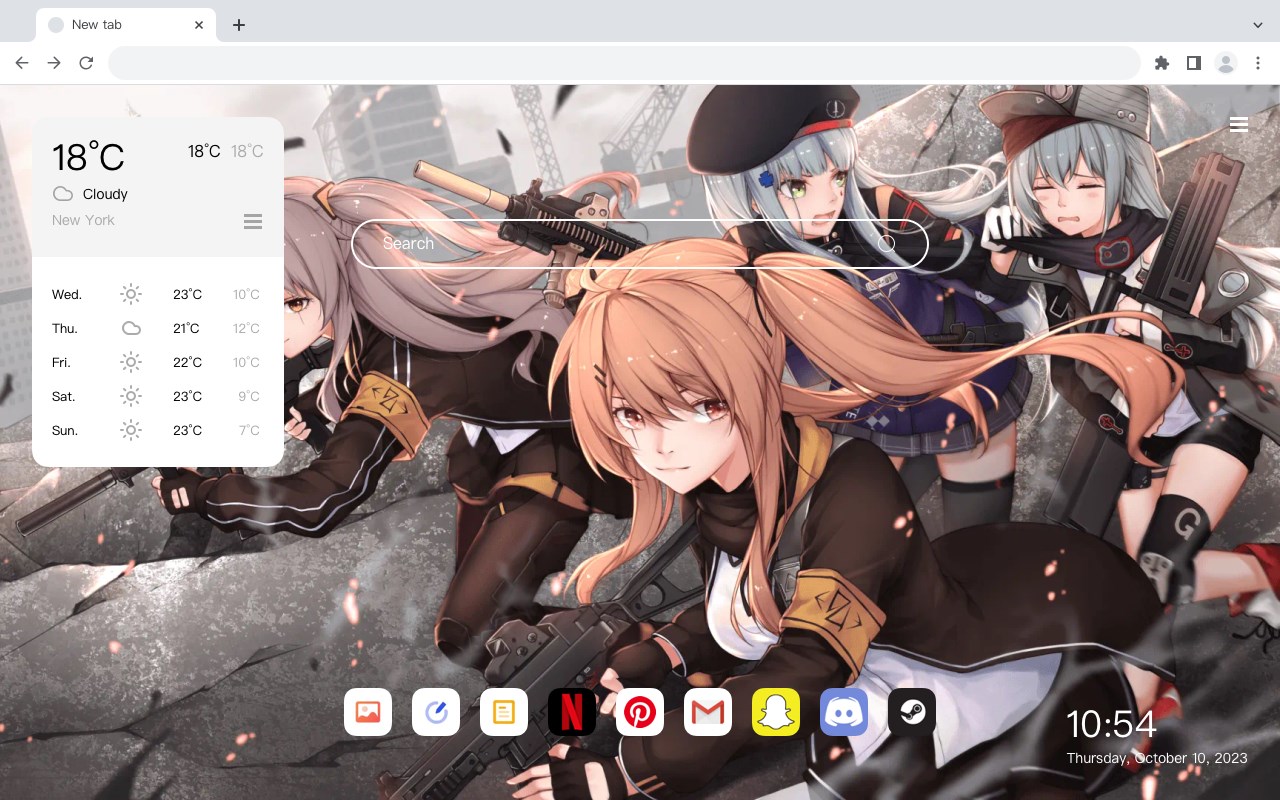
Task: Go back to previous page
Action: 22,63
